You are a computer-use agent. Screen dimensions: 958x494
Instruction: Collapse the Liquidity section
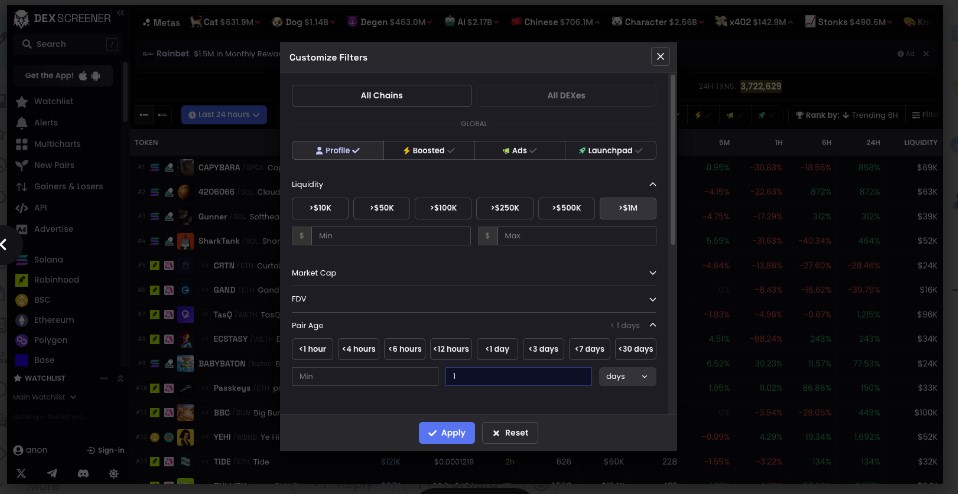(653, 184)
